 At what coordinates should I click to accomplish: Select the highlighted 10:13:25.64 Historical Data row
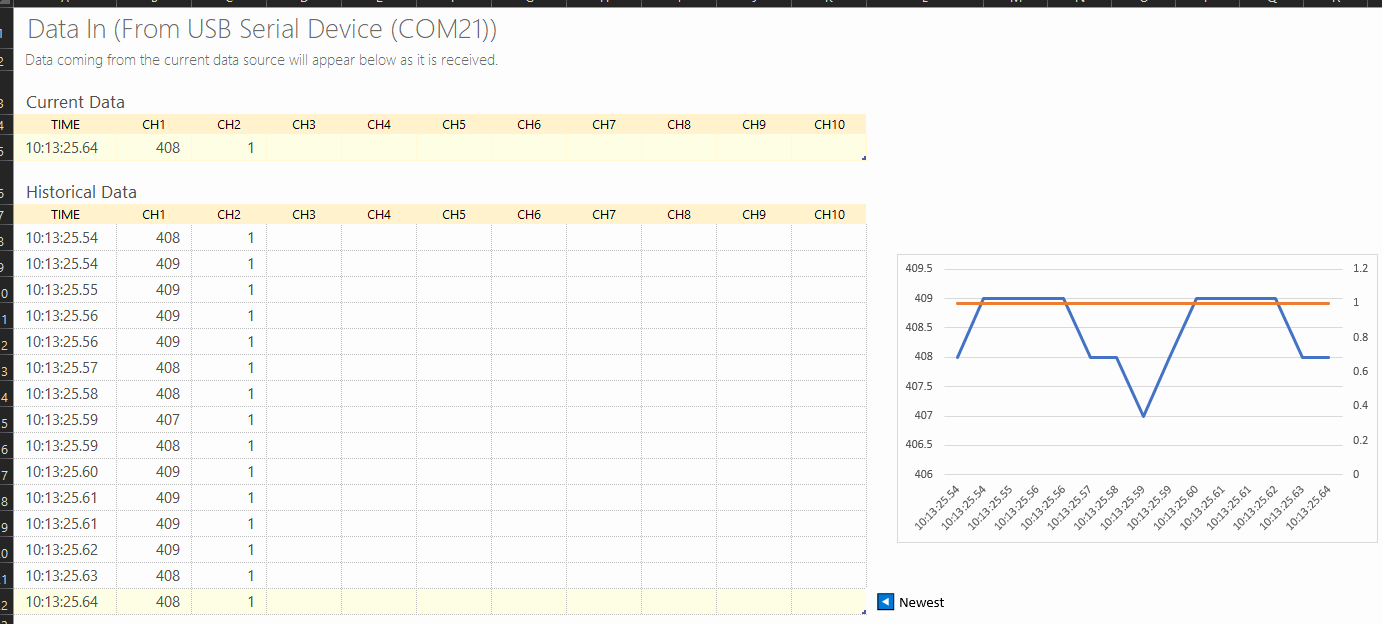pos(64,601)
